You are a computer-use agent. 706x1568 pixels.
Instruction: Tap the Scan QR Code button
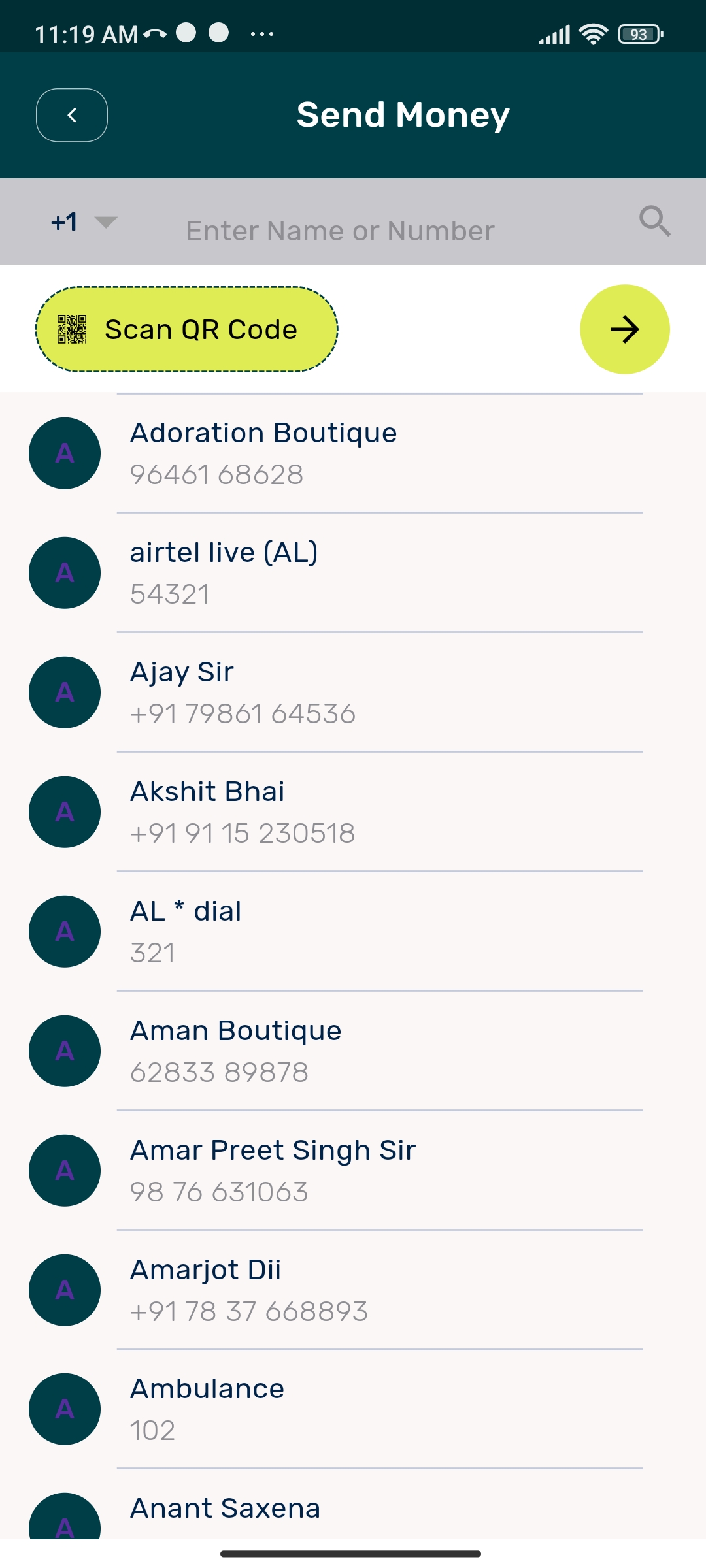(x=187, y=329)
